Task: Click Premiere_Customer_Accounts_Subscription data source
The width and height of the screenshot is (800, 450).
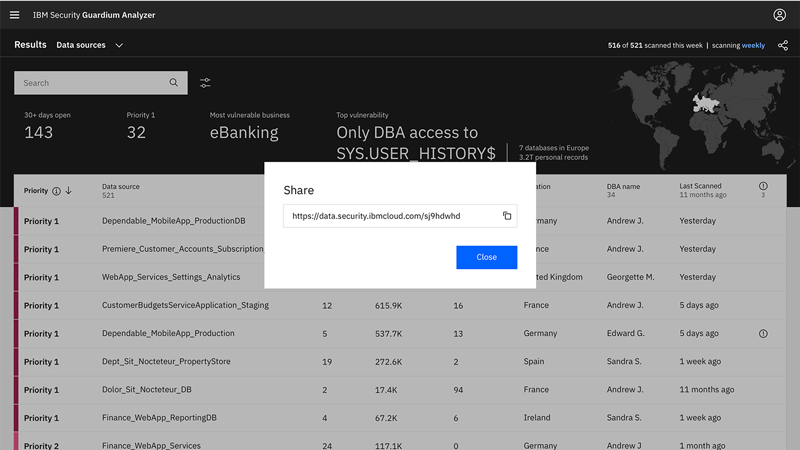Action: [183, 249]
